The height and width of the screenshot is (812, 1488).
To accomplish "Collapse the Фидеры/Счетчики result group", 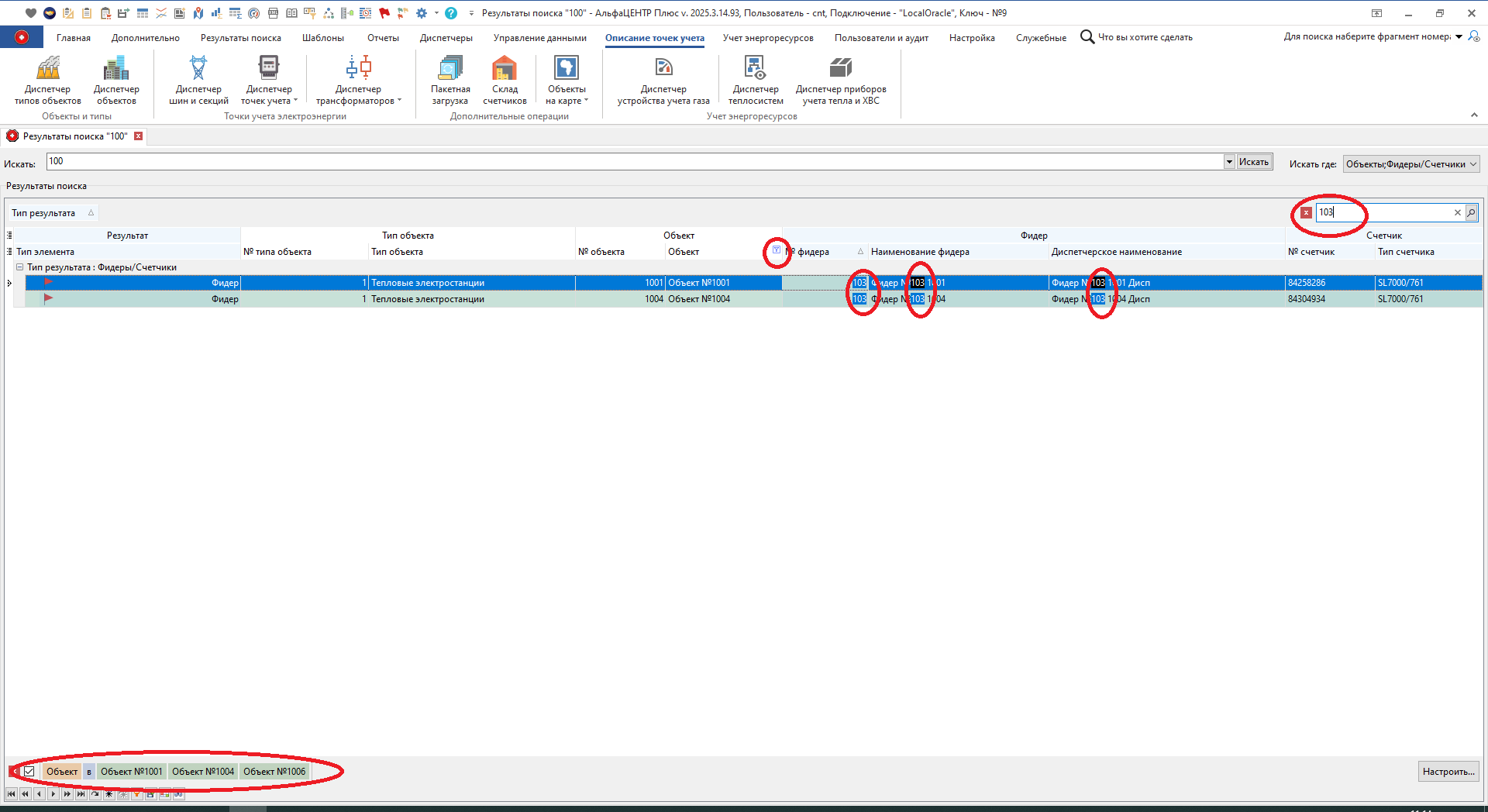I will tap(20, 267).
